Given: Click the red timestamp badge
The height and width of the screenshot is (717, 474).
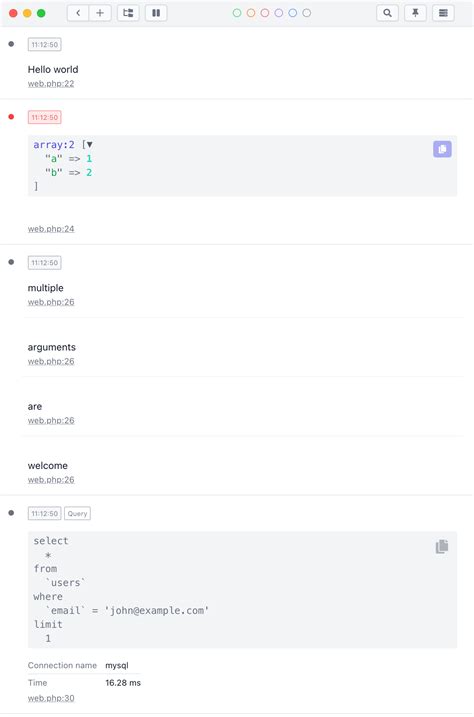Looking at the screenshot, I should tap(44, 117).
